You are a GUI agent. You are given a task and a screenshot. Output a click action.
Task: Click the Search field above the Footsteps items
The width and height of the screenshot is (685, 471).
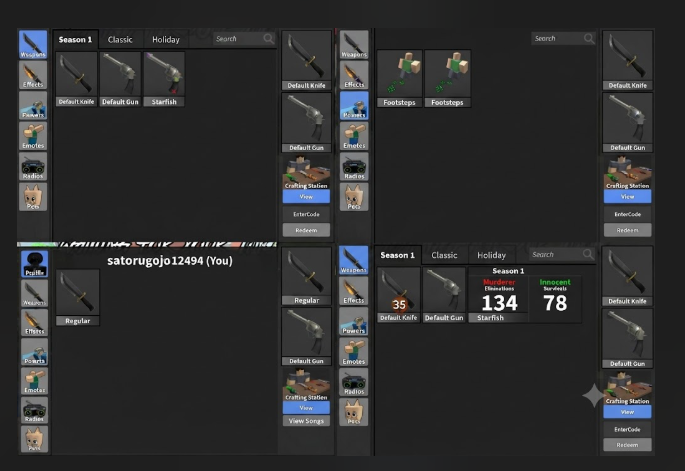(x=563, y=38)
